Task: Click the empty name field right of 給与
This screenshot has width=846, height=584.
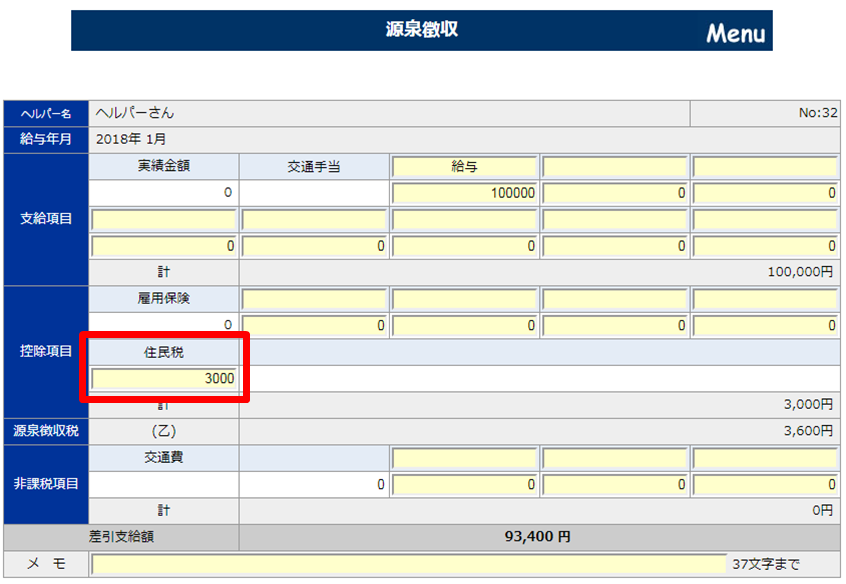Action: (x=615, y=167)
